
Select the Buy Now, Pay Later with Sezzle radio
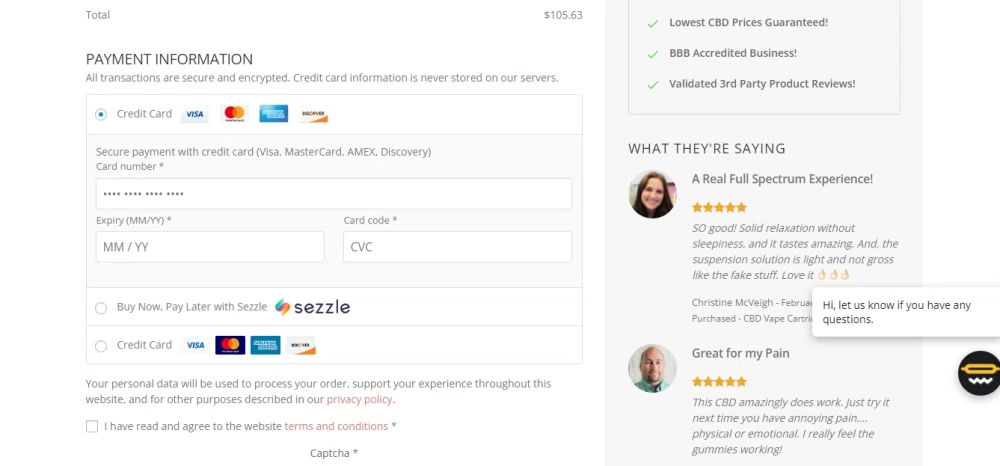point(101,308)
